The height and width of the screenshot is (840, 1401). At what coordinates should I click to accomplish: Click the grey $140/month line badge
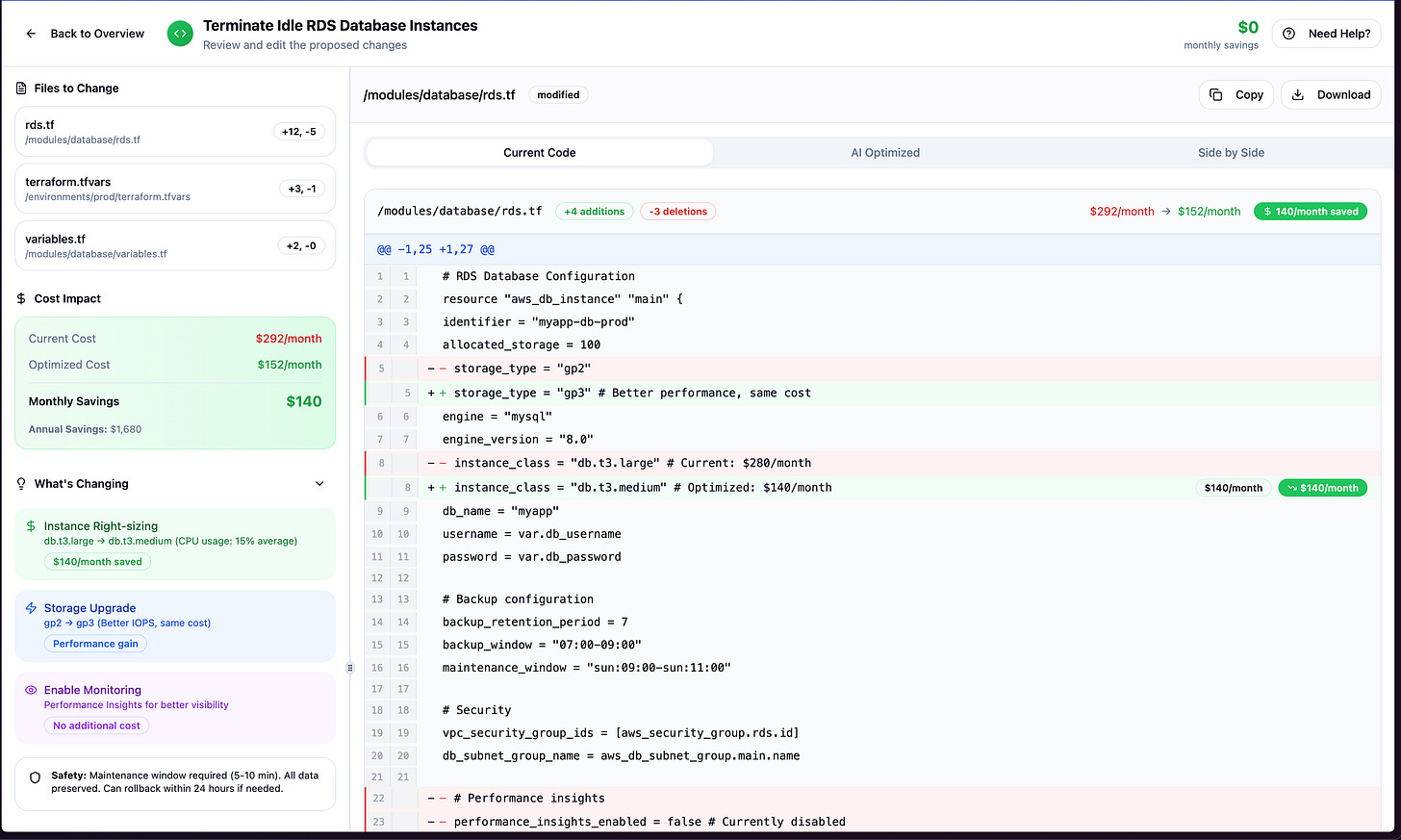1234,488
